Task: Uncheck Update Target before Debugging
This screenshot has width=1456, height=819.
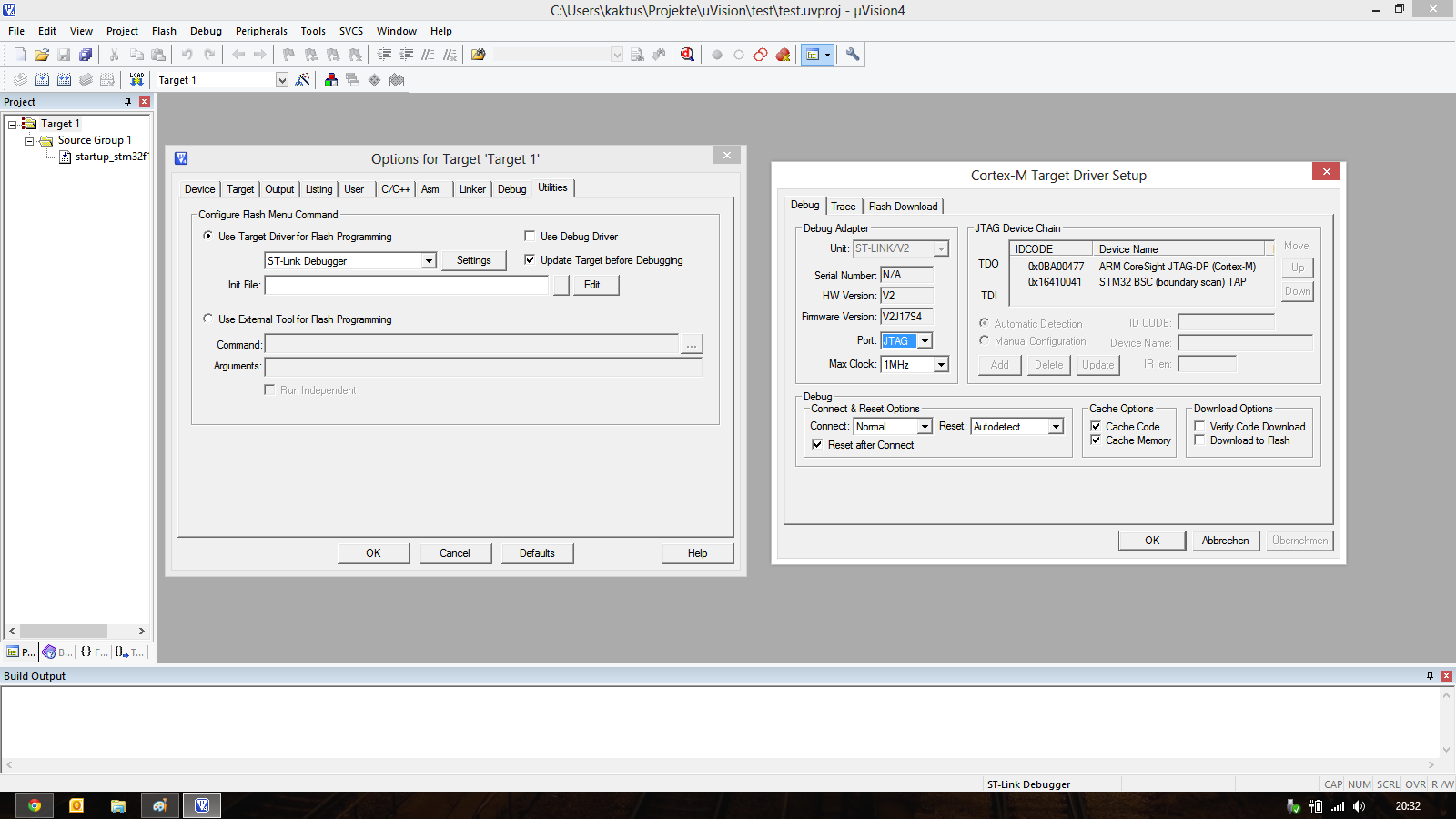Action: point(530,259)
